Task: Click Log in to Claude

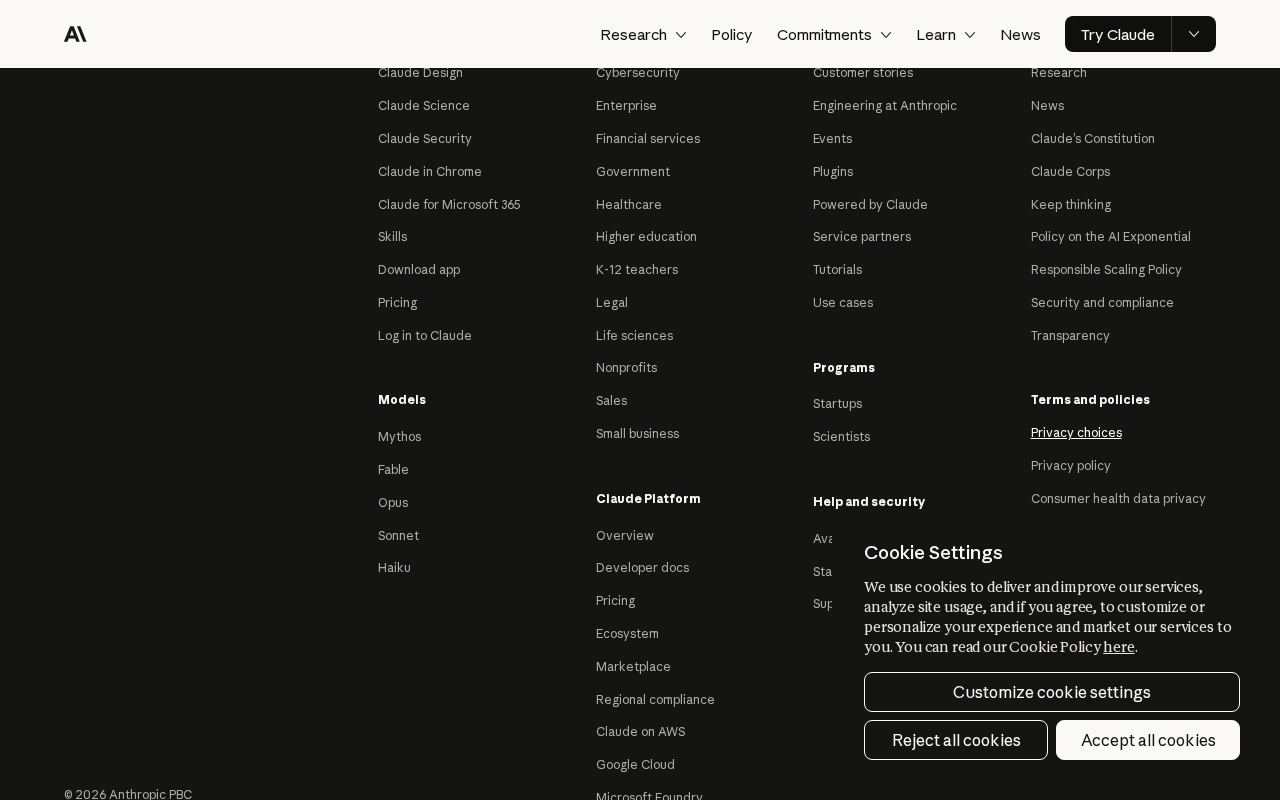Action: 425,335
